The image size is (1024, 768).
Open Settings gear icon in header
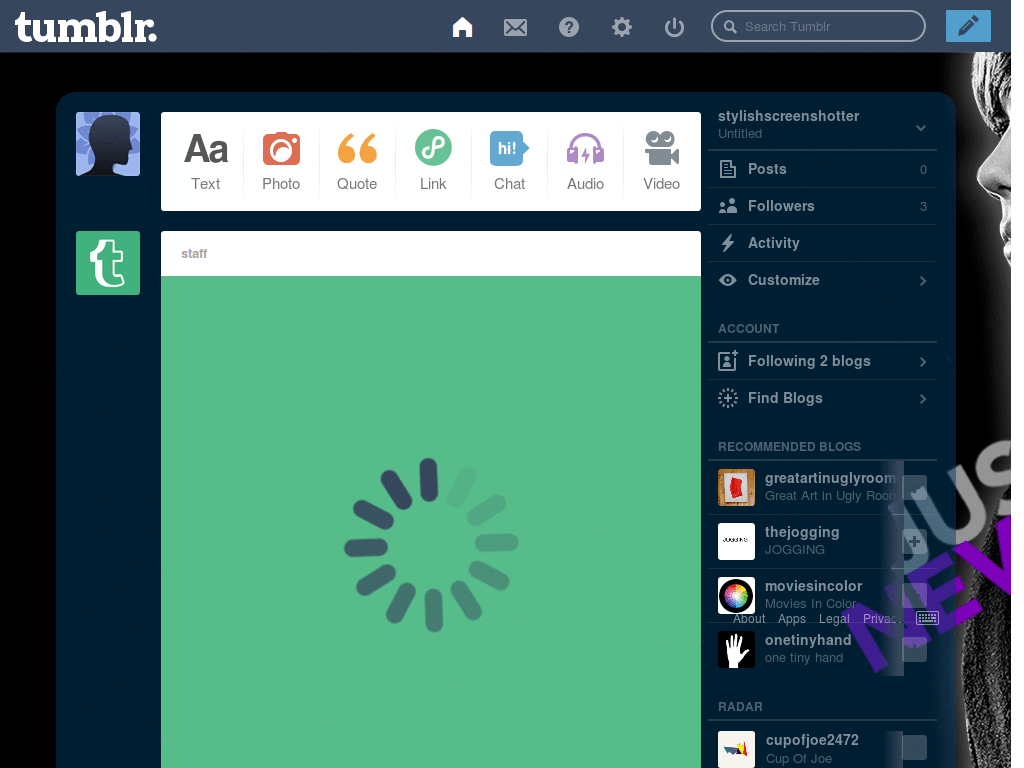622,27
